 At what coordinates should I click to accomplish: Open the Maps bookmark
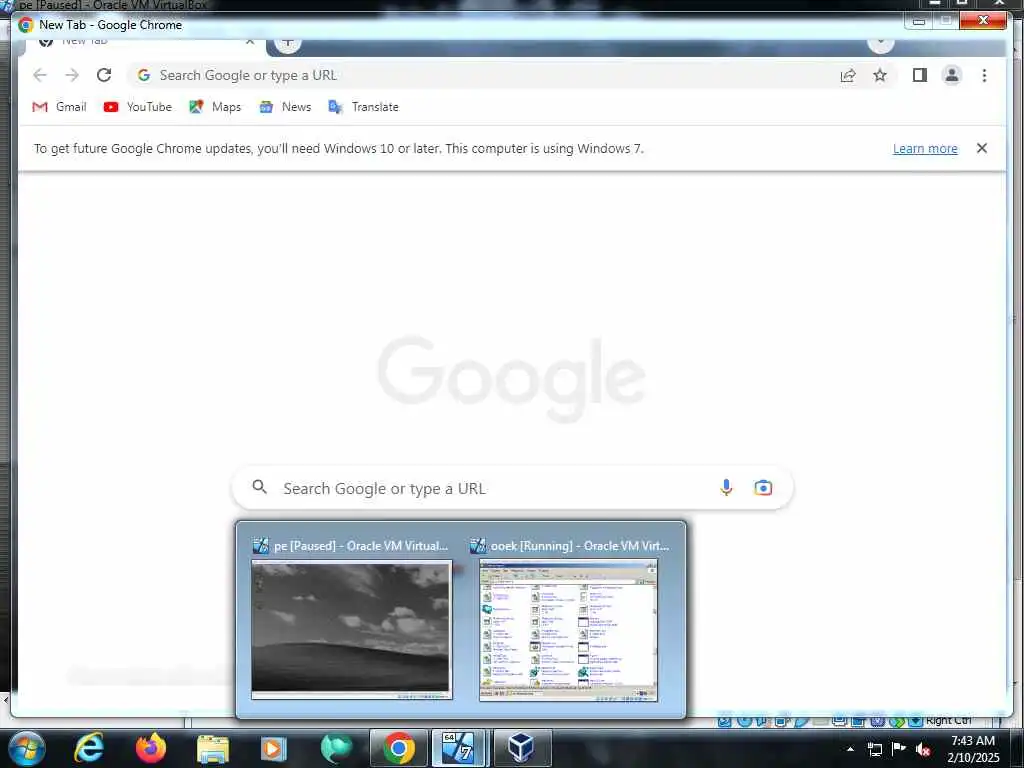point(215,107)
